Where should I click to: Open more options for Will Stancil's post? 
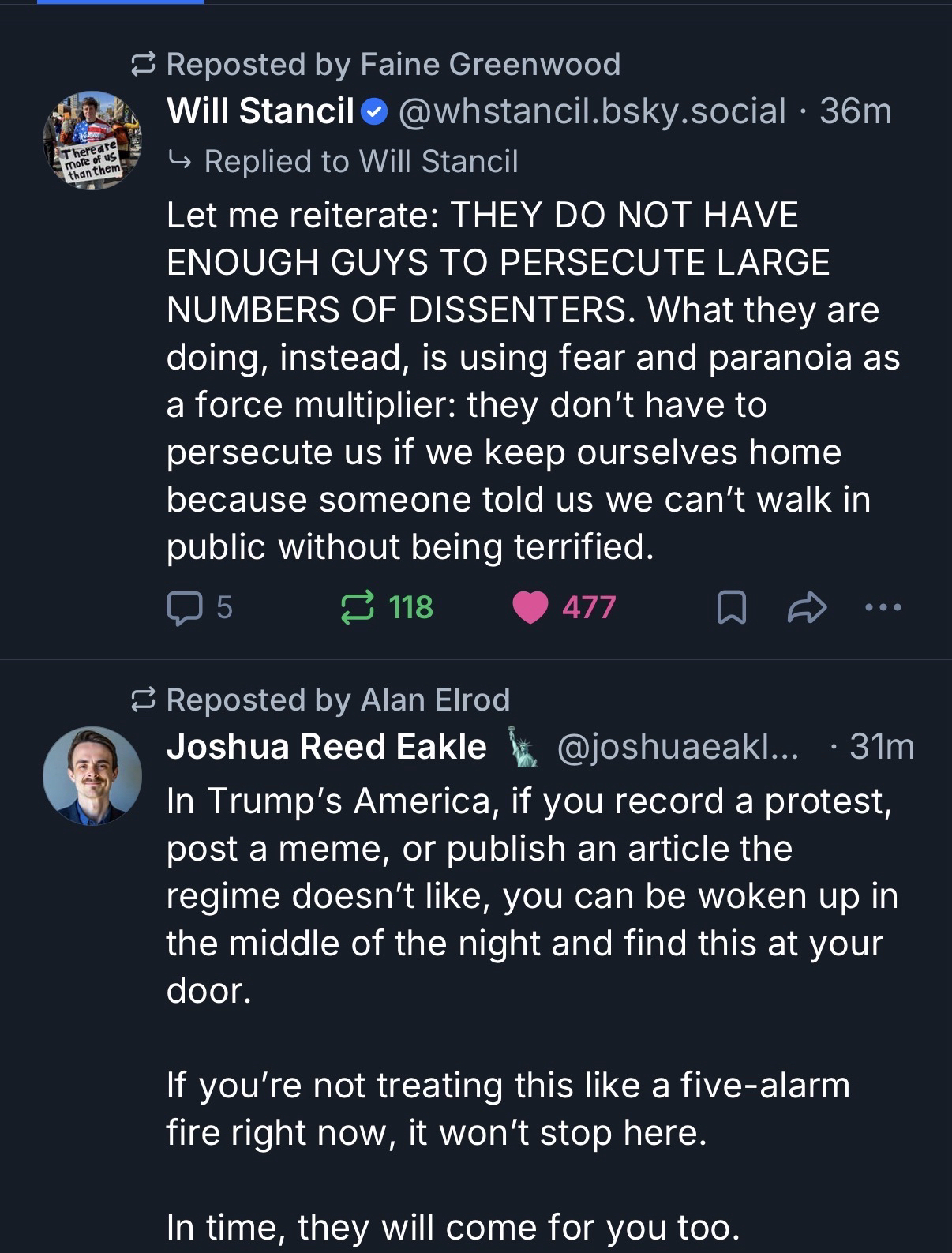[x=883, y=608]
